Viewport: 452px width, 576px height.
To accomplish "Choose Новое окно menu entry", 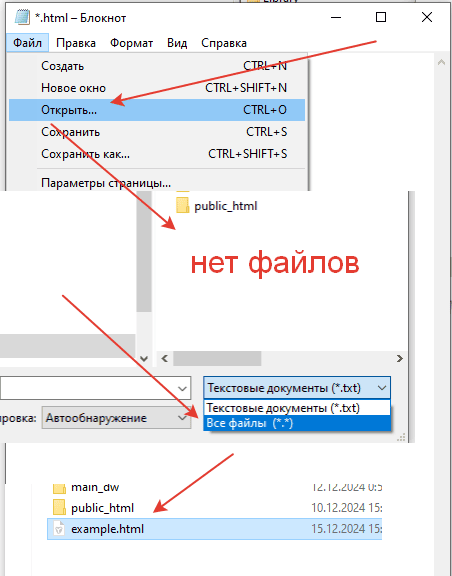I will (x=157, y=88).
